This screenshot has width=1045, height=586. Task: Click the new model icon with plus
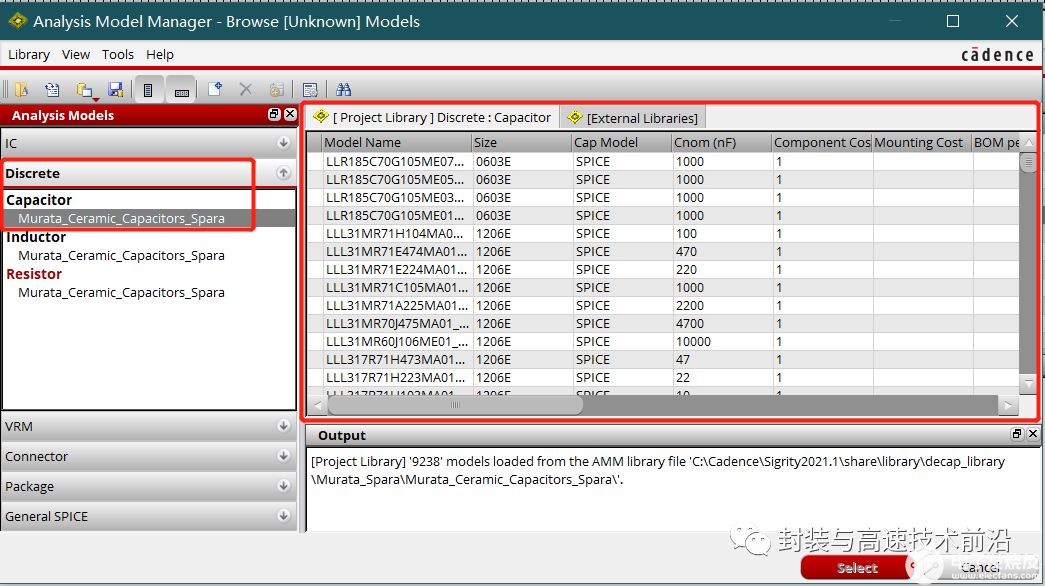click(x=214, y=90)
